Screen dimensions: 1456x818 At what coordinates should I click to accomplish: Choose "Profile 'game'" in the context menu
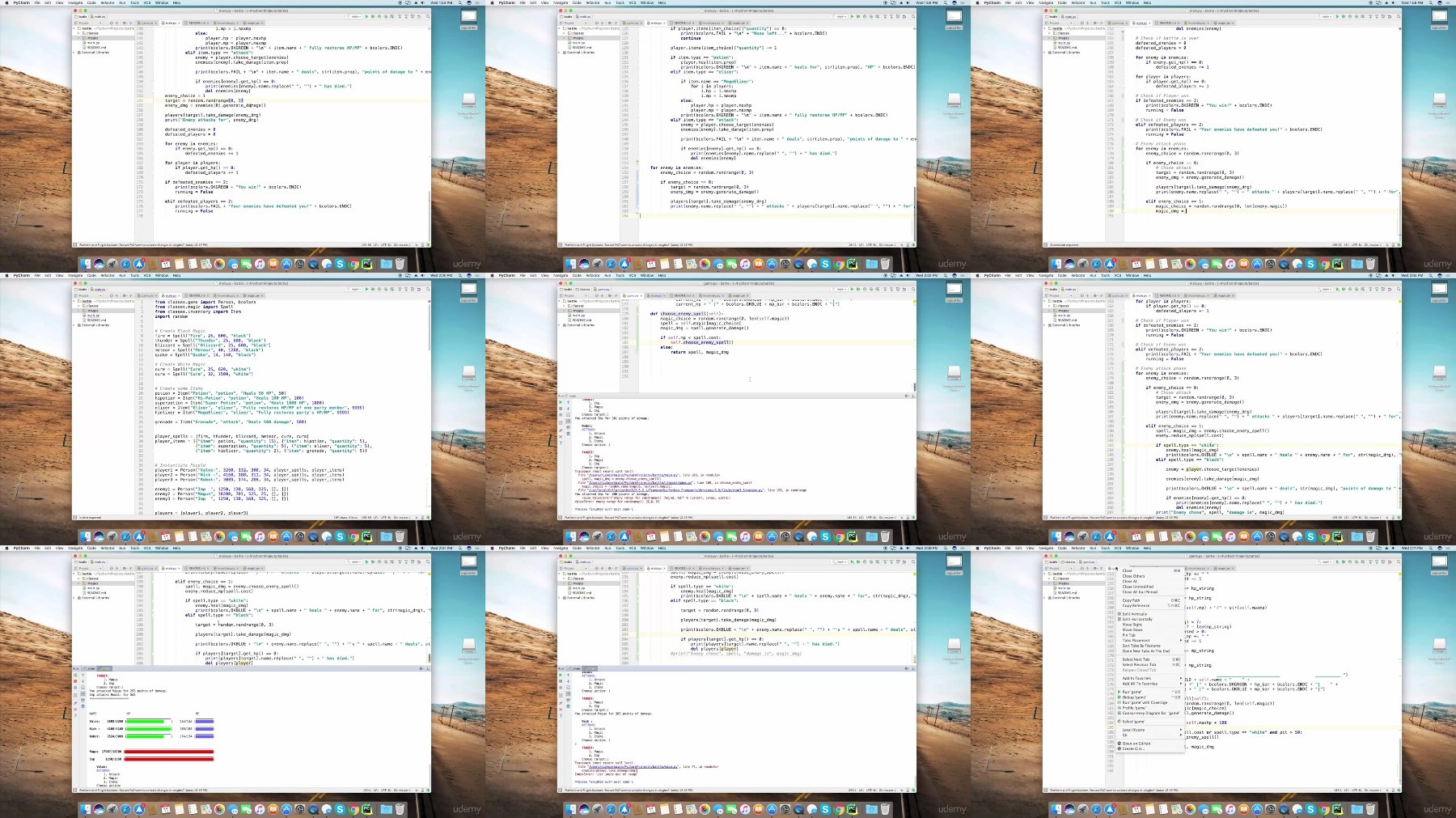click(x=1150, y=708)
